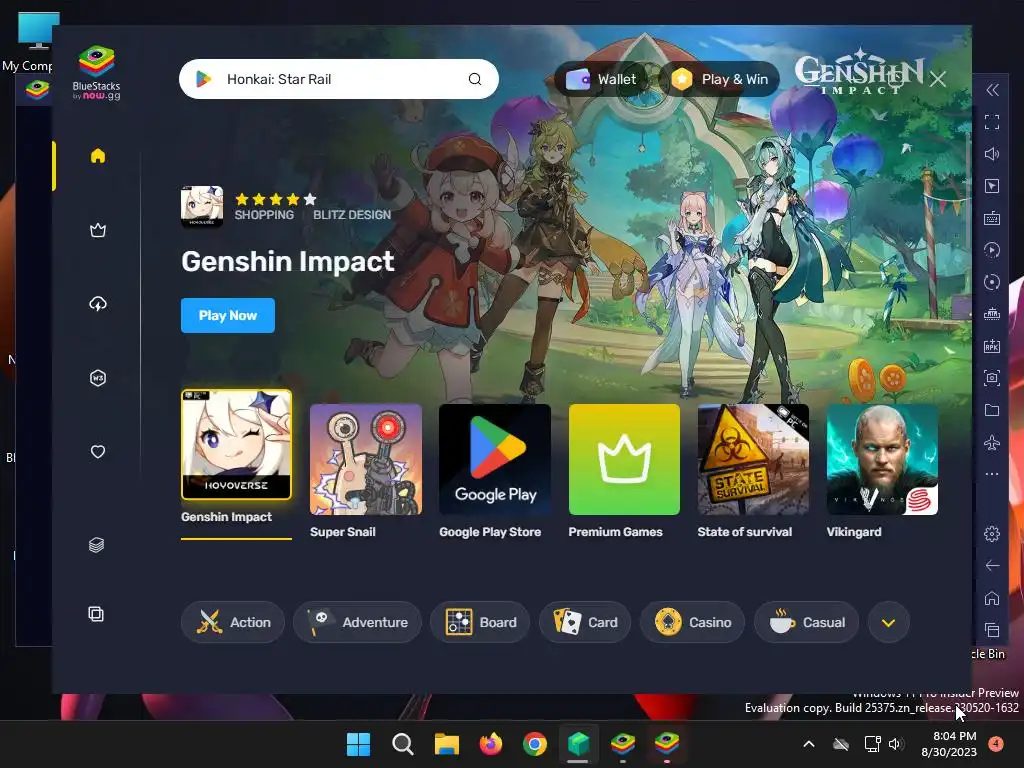Open the Premium Games tile
The image size is (1024, 768).
(624, 460)
